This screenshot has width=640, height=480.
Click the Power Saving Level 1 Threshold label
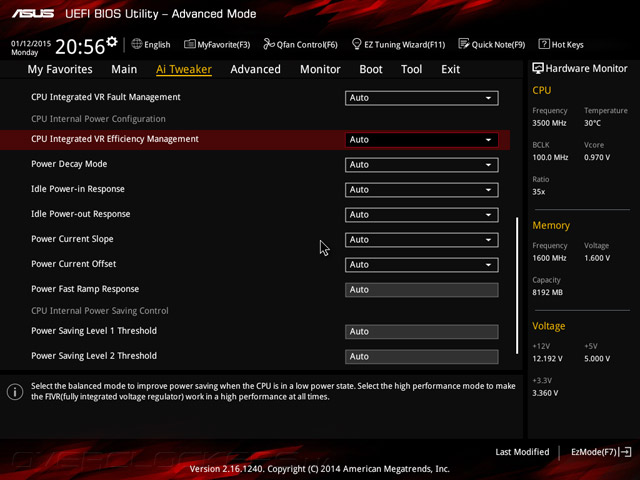[x=94, y=331]
